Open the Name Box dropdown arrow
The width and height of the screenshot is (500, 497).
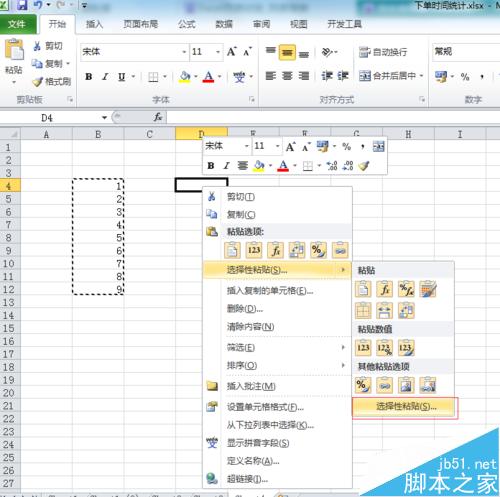(x=104, y=118)
